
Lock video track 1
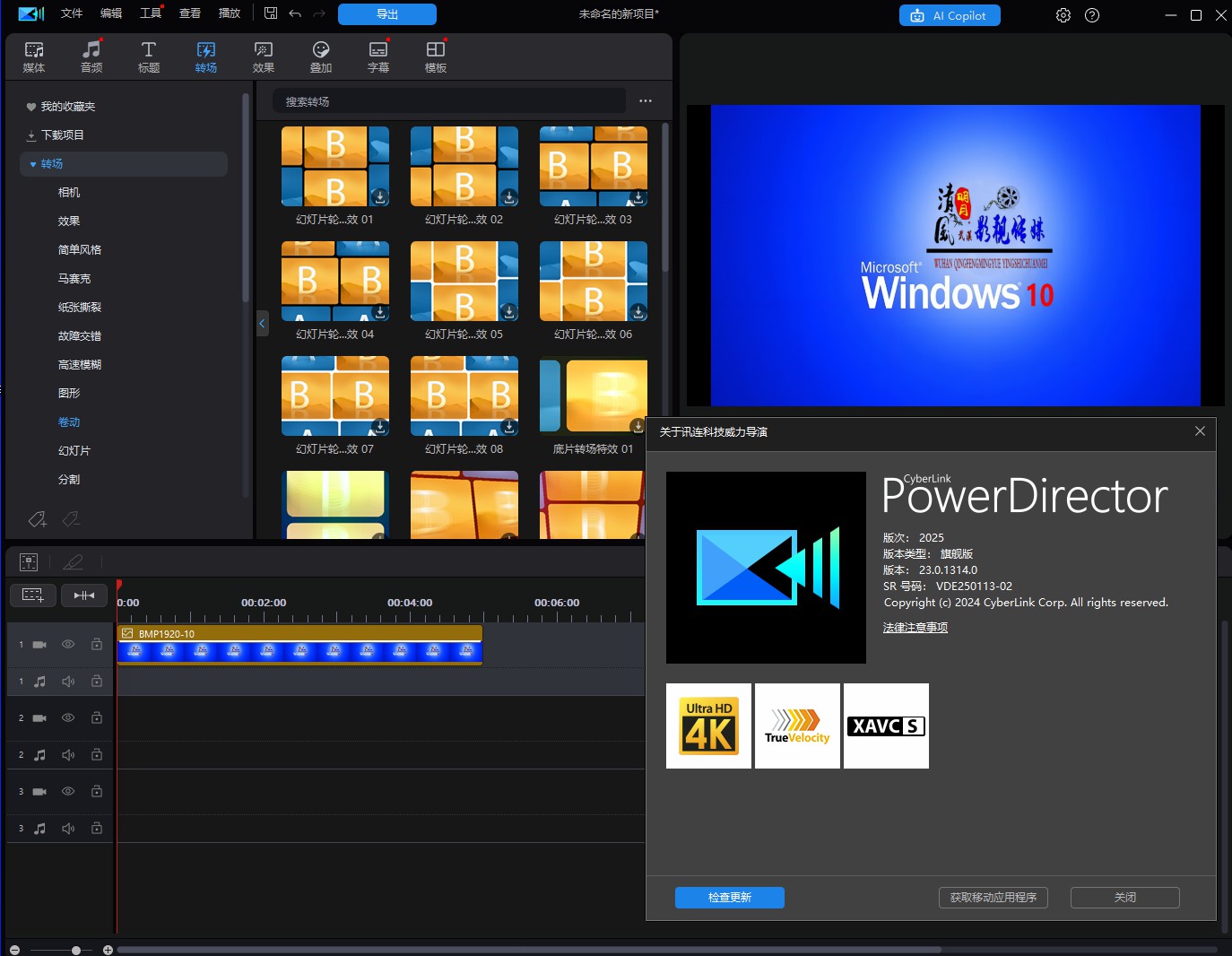point(97,645)
